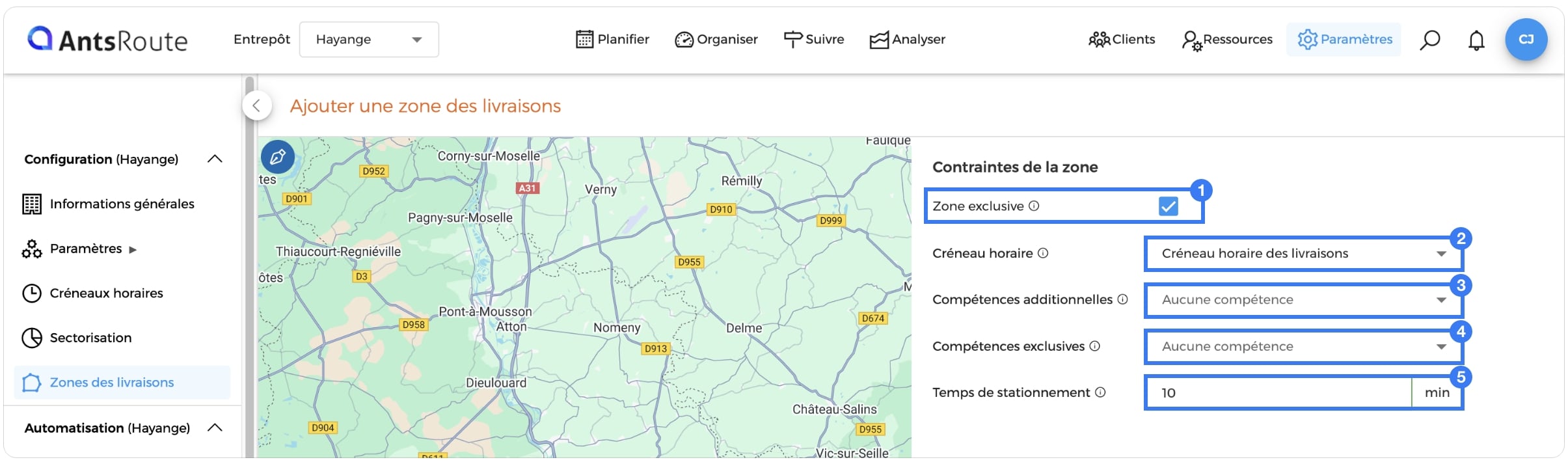The width and height of the screenshot is (1568, 462).
Task: Click Corny-sur-Moselle on the map
Action: 489,156
